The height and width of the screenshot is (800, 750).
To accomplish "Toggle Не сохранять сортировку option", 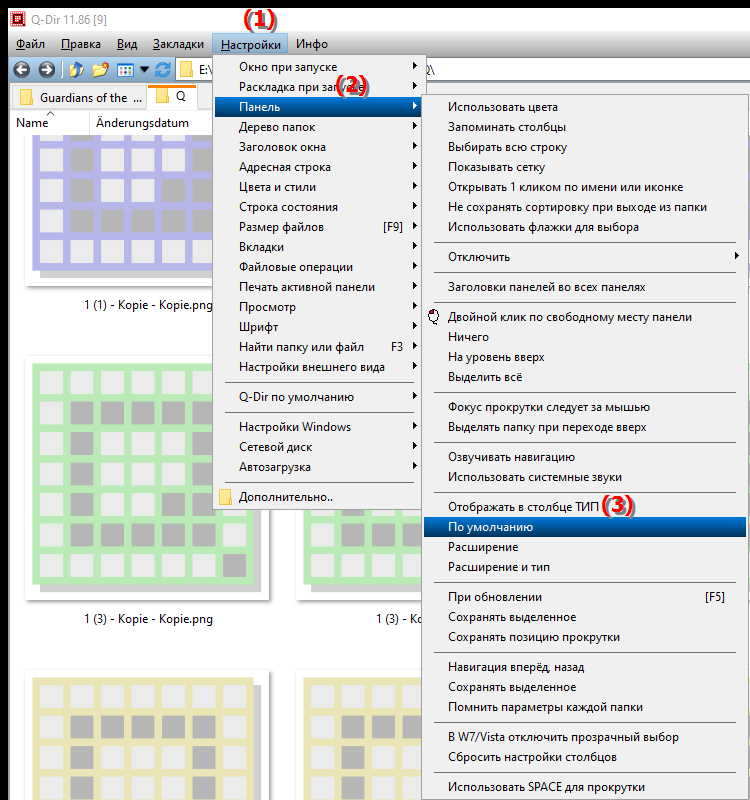I will coord(585,207).
